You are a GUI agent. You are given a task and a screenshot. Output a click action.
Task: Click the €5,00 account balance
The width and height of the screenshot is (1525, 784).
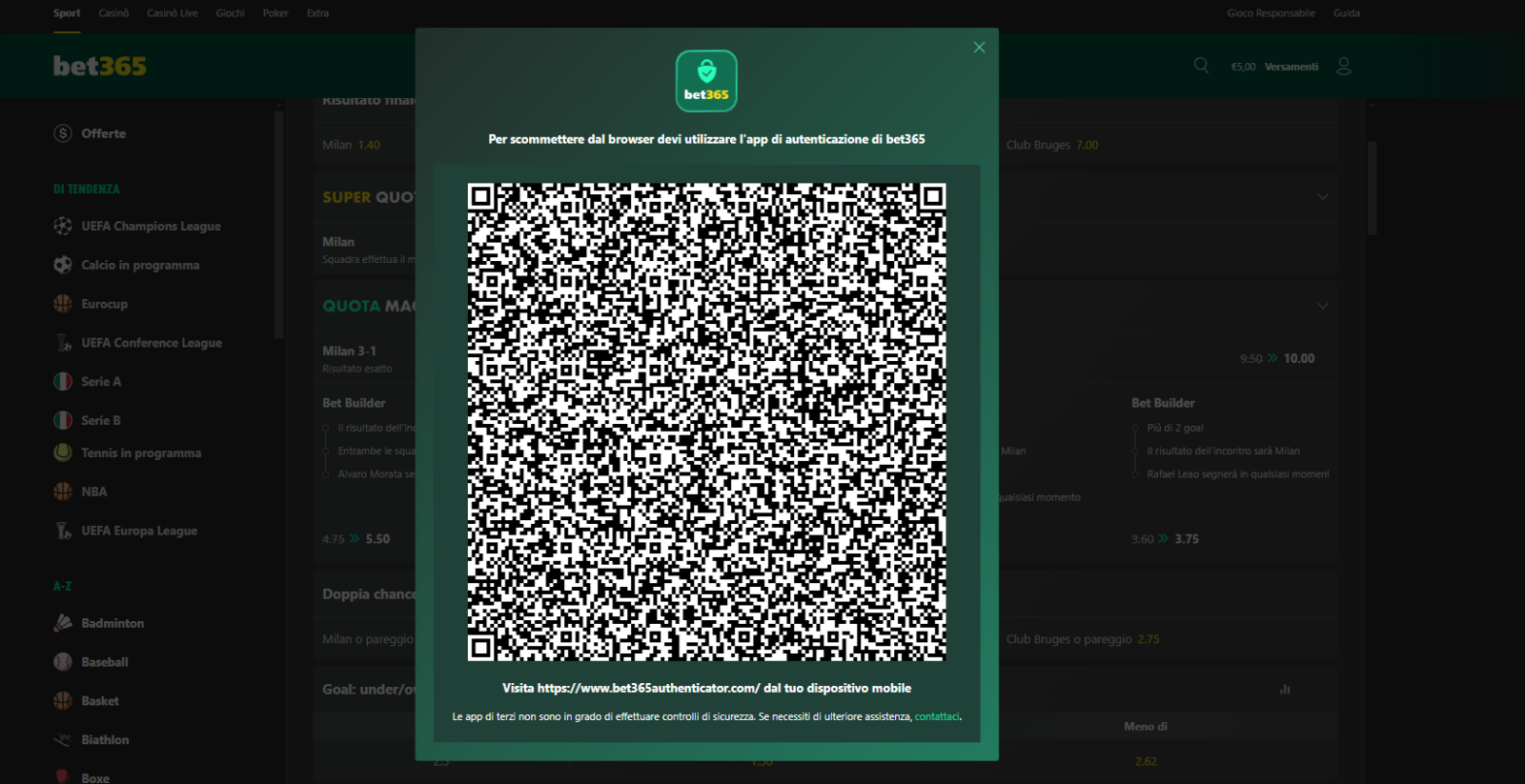tap(1243, 67)
